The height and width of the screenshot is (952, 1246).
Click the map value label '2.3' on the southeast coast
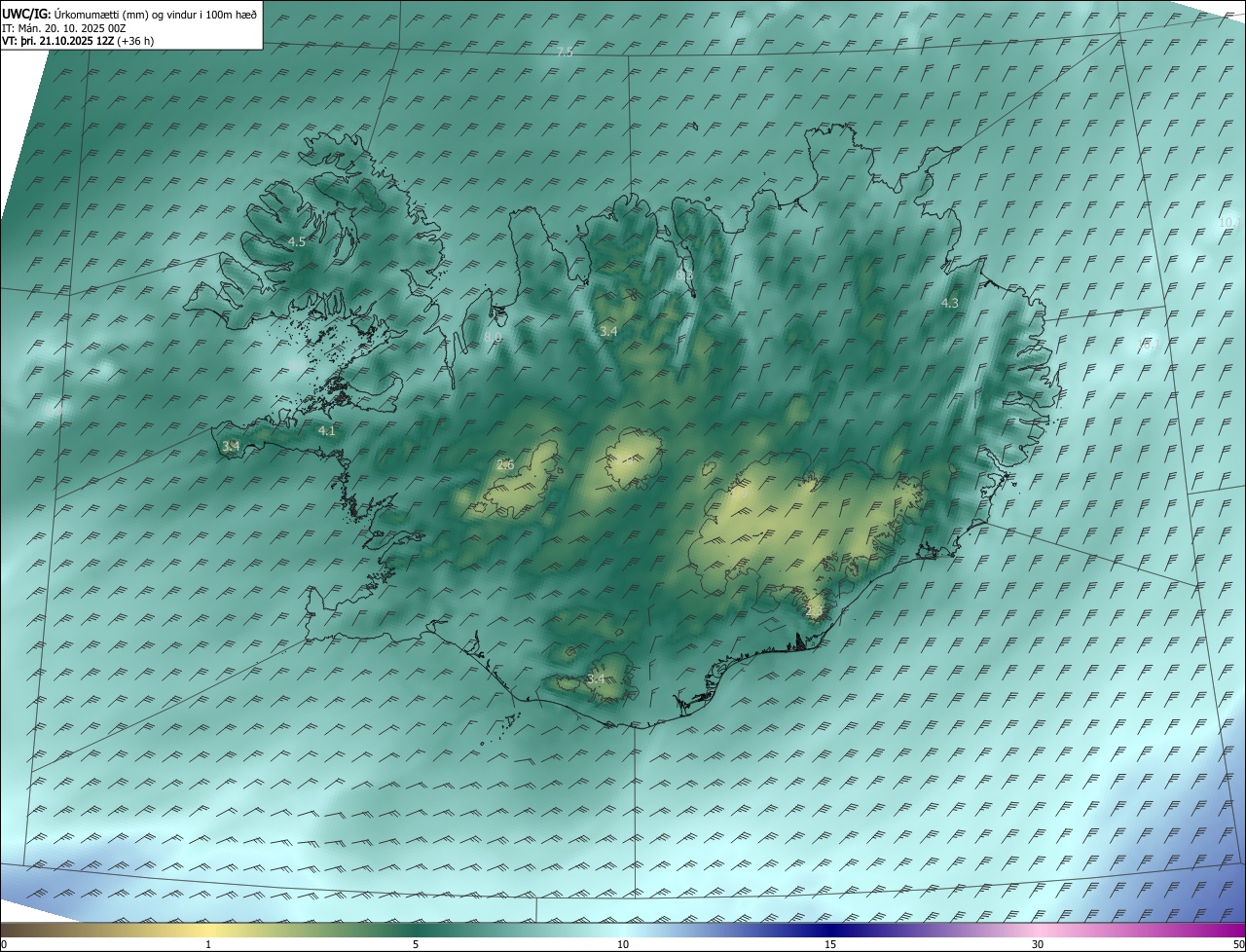tap(815, 611)
